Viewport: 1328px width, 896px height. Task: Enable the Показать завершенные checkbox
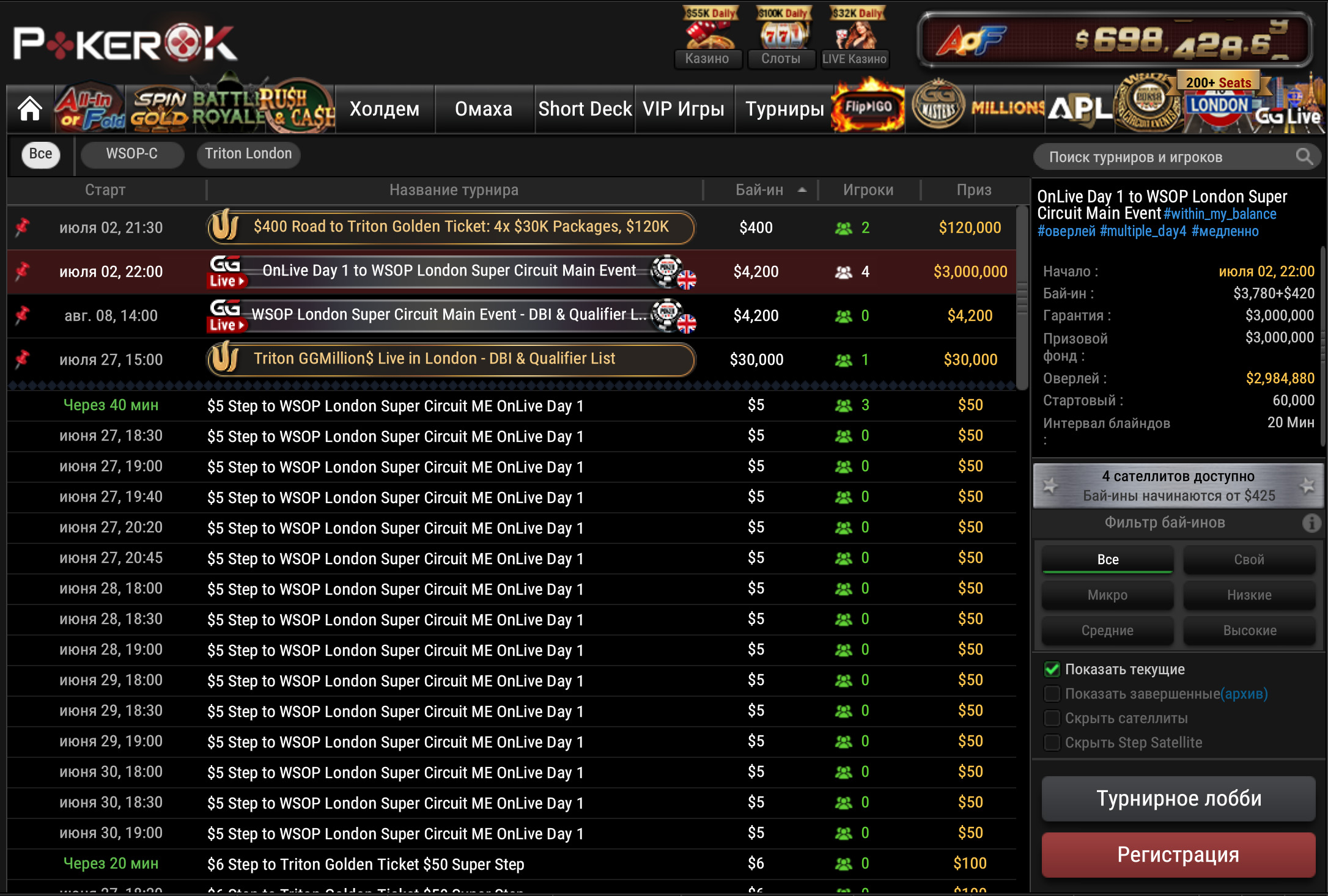[x=1052, y=694]
